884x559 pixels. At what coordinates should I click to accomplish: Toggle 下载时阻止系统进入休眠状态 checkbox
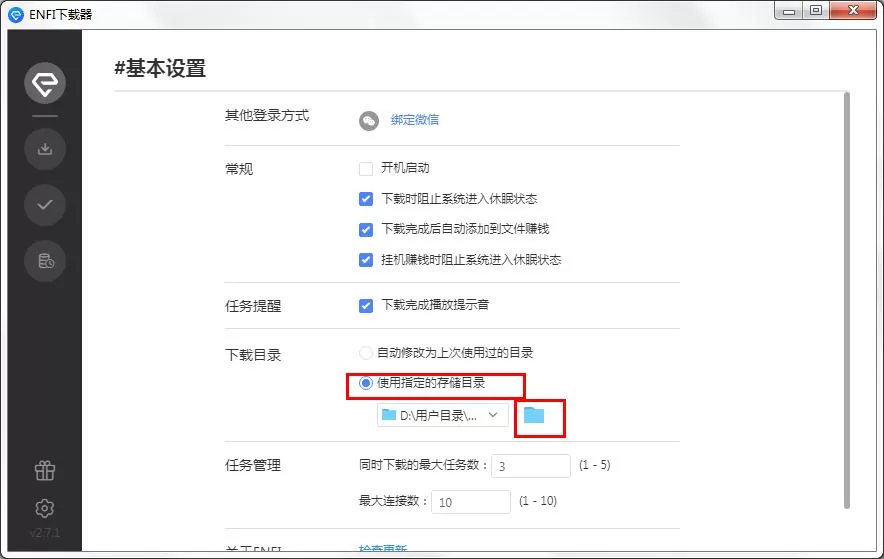[366, 199]
